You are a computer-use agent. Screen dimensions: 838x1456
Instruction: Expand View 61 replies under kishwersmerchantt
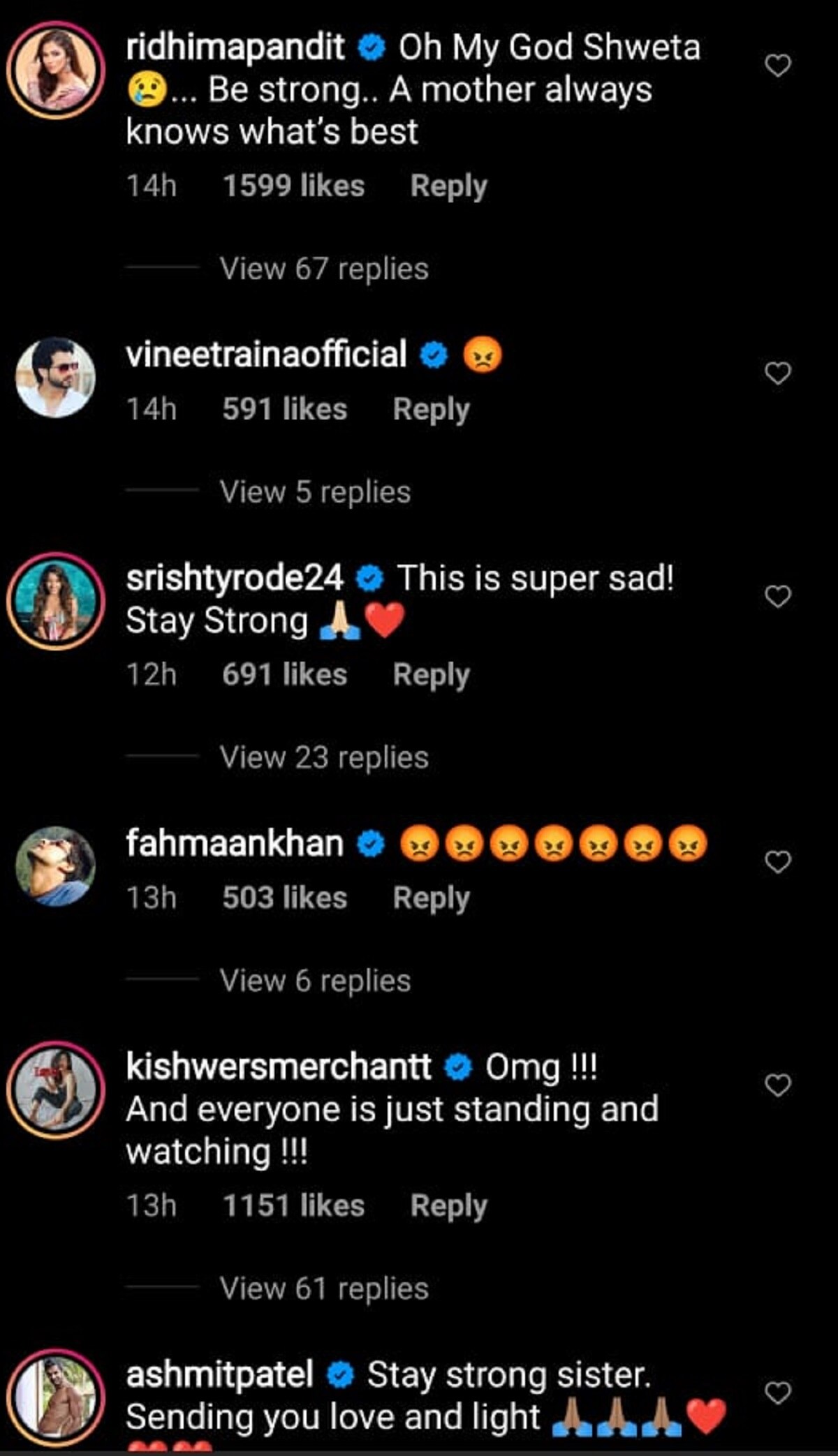click(x=324, y=1288)
